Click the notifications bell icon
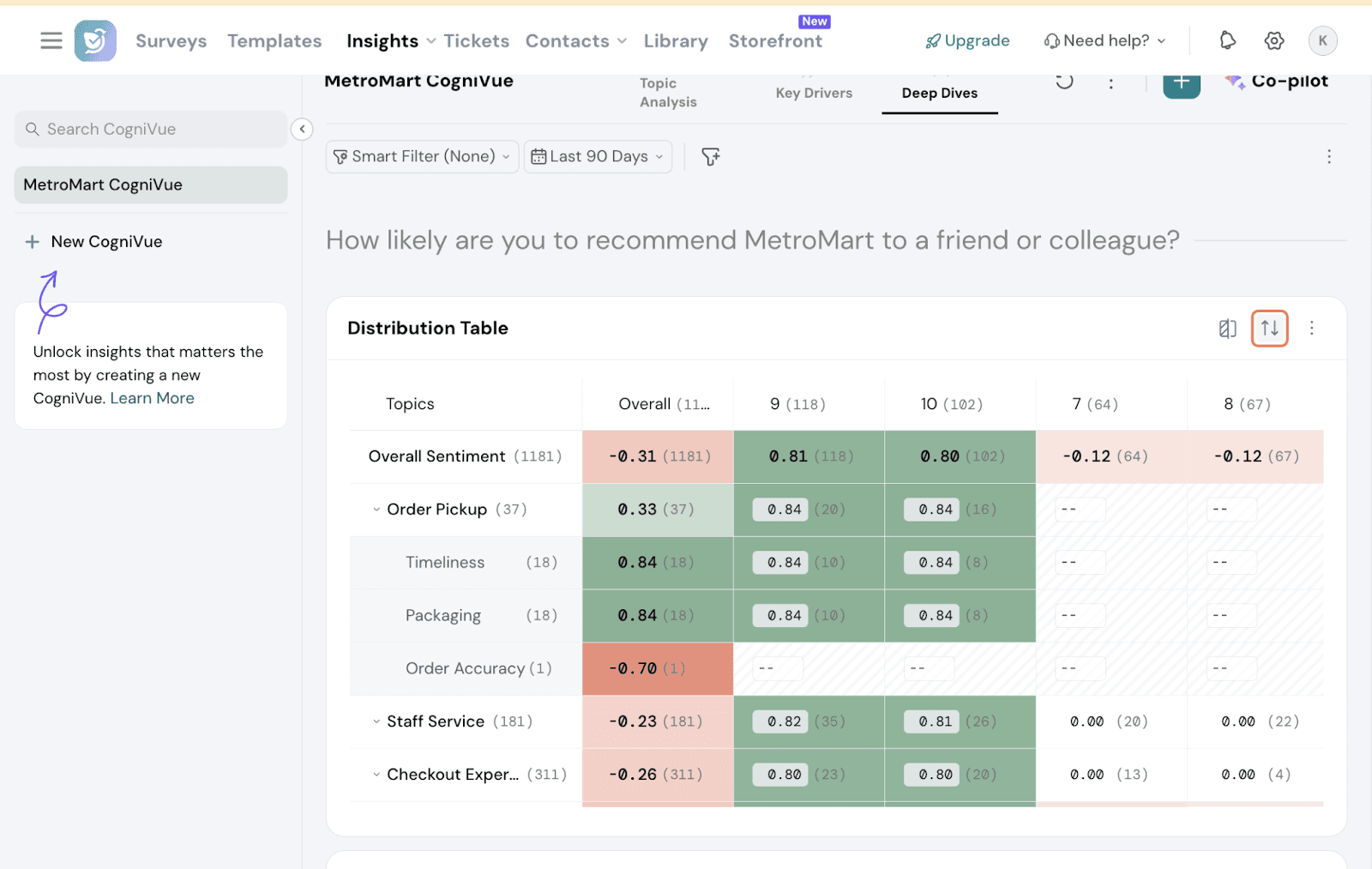This screenshot has width=1372, height=869. tap(1227, 40)
